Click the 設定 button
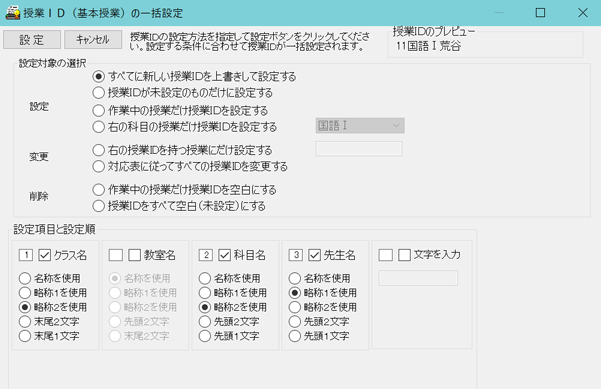Viewport: 601px width, 389px height. tap(32, 39)
